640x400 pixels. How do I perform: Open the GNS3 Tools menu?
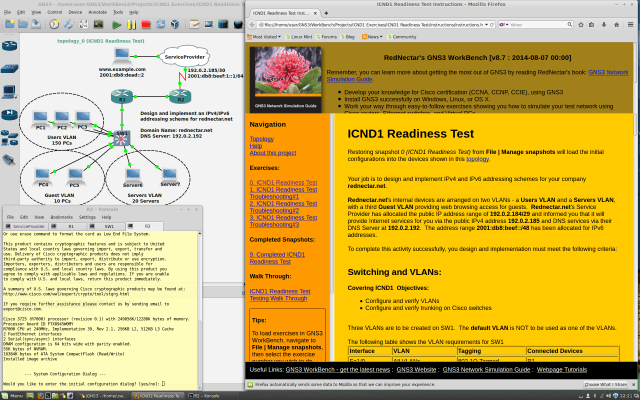coord(118,12)
